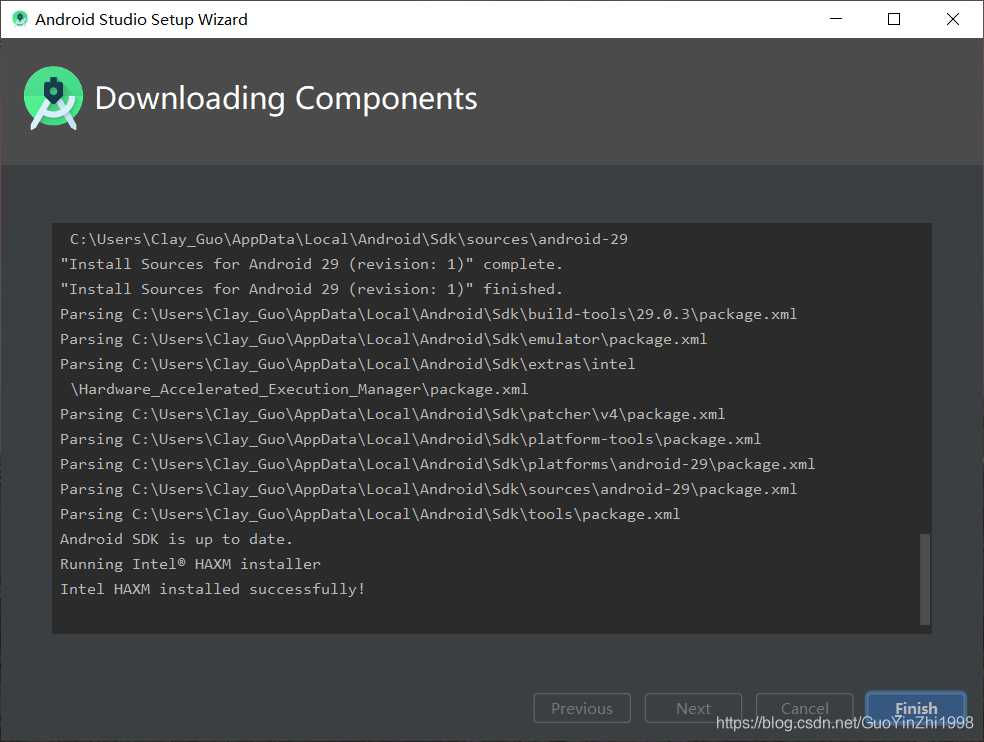984x742 pixels.
Task: Click the Previous button
Action: point(581,707)
